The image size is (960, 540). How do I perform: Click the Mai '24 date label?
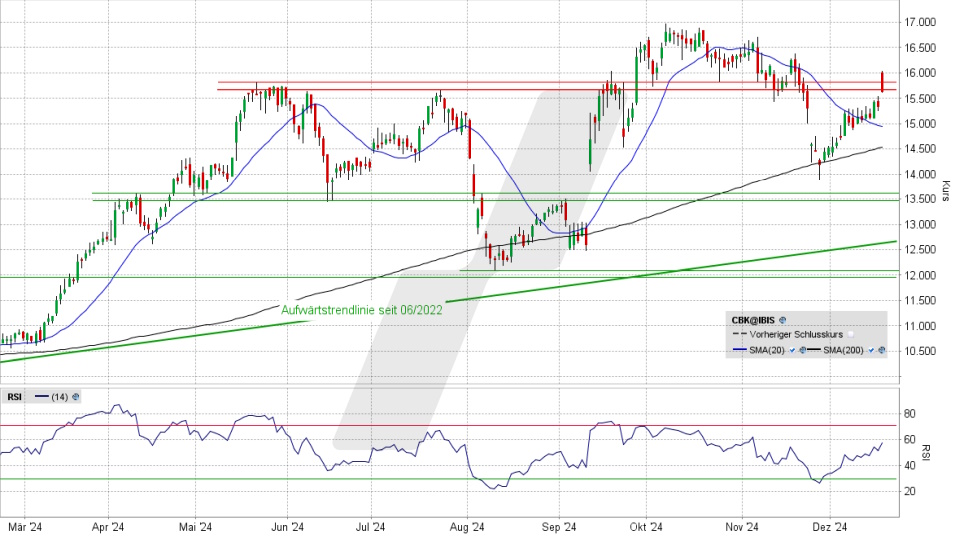195,527
